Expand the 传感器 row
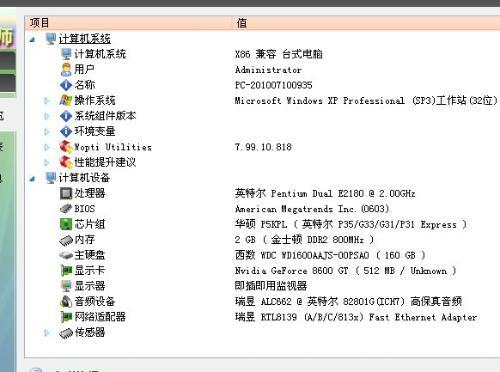This screenshot has width=500, height=372. (47, 332)
